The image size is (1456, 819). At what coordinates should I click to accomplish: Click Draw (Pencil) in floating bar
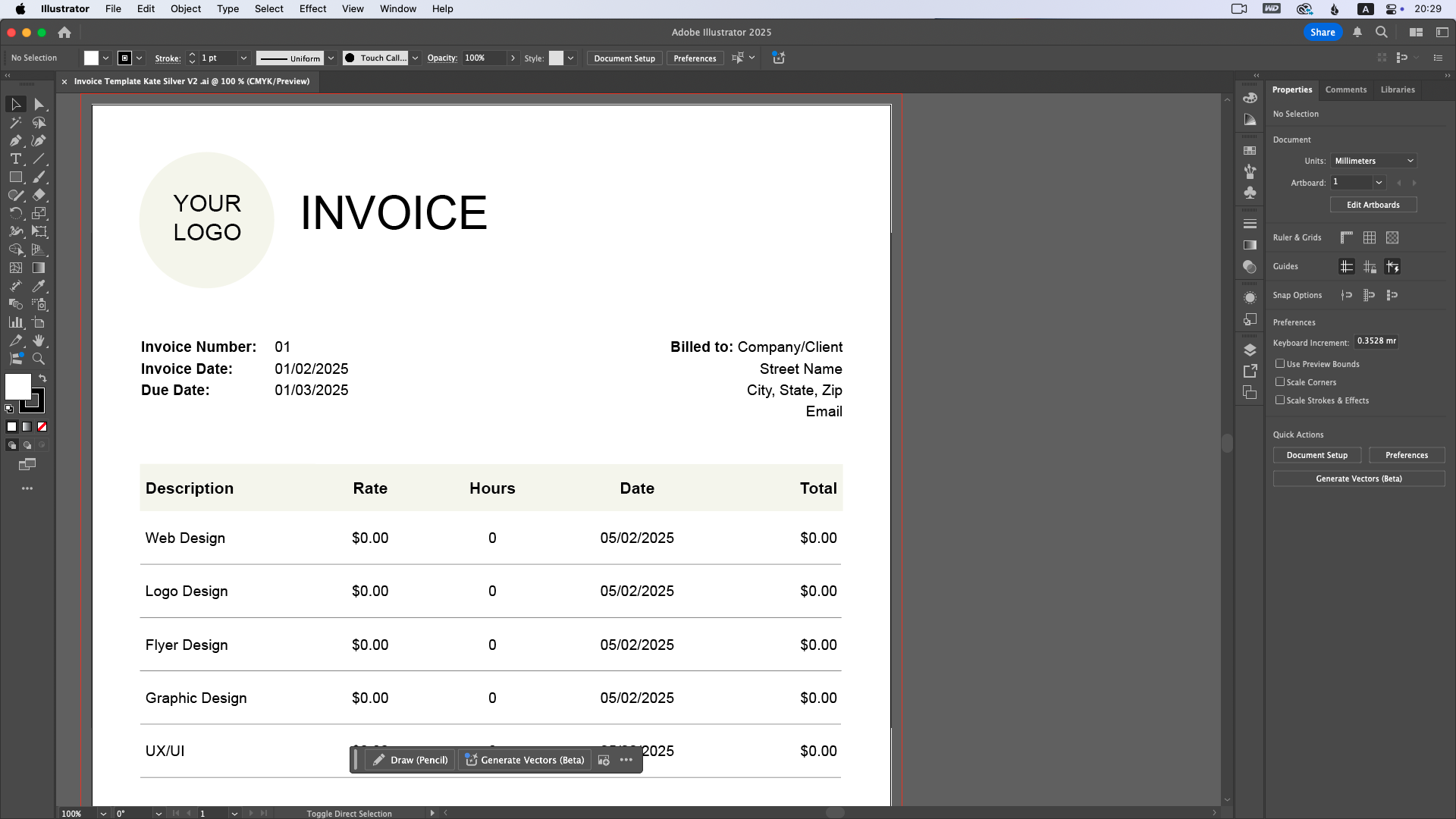[x=410, y=760]
